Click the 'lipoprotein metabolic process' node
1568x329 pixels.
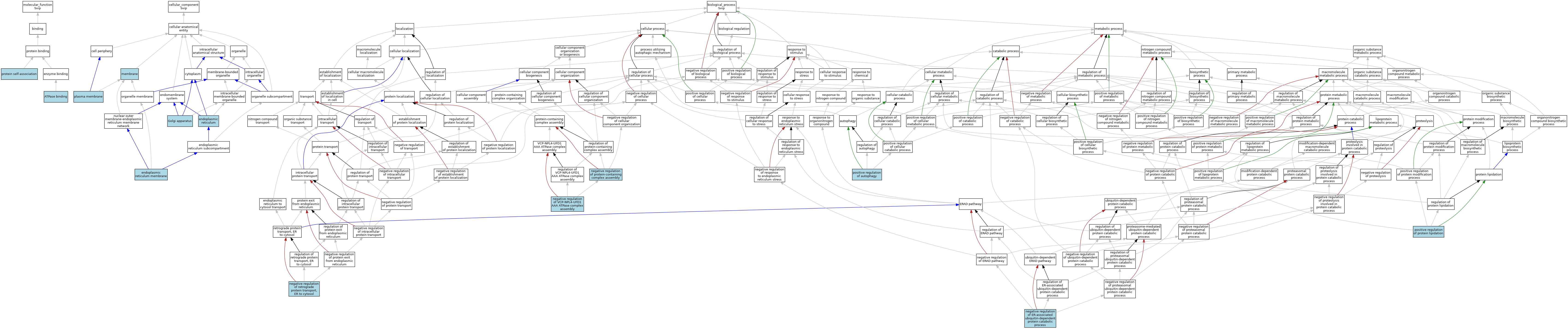(x=1384, y=121)
